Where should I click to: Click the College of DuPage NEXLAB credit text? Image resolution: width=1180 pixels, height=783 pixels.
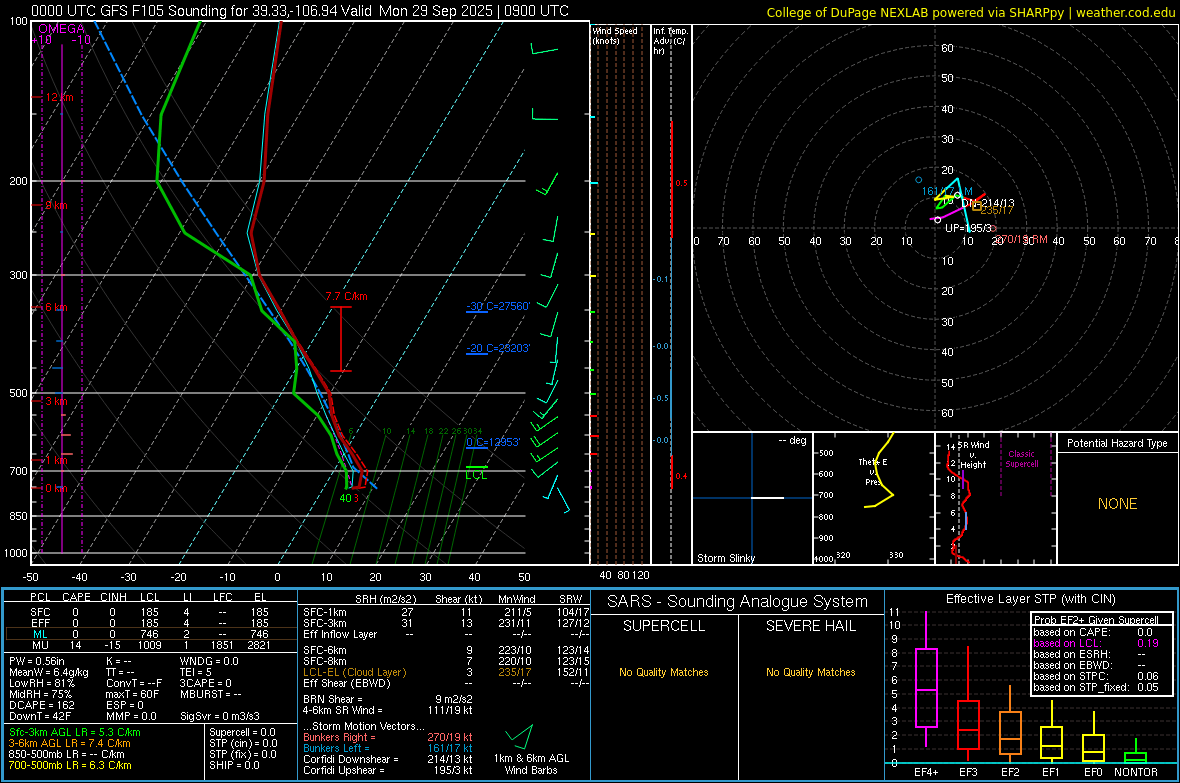point(970,13)
